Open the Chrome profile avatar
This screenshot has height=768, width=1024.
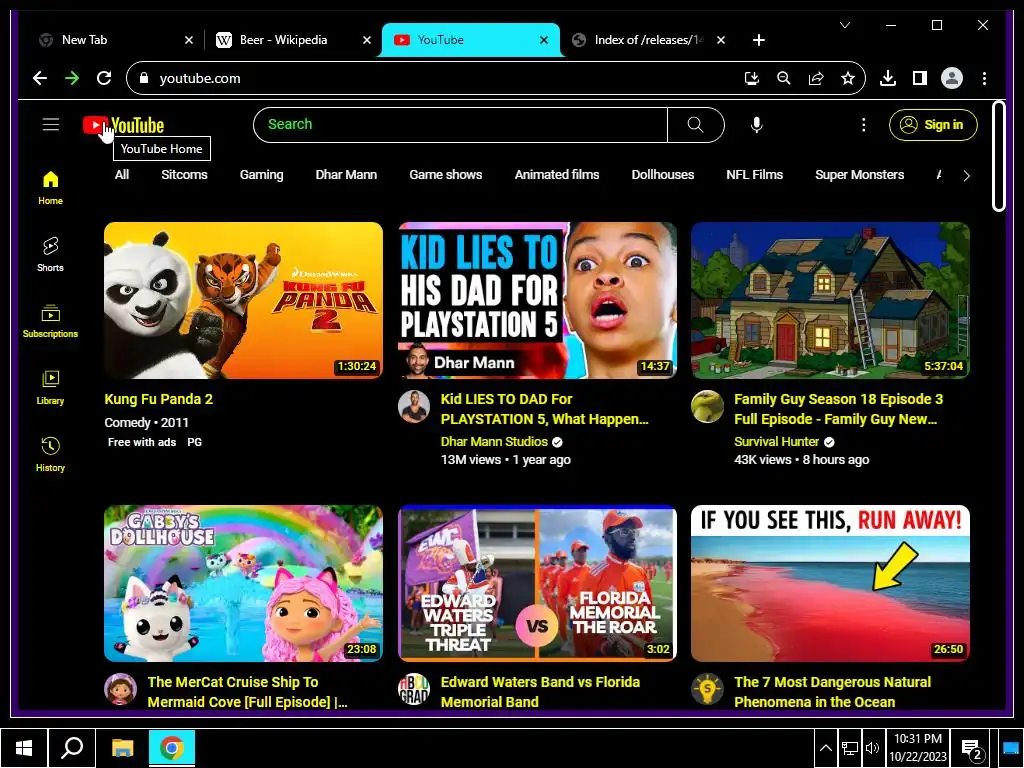(952, 78)
